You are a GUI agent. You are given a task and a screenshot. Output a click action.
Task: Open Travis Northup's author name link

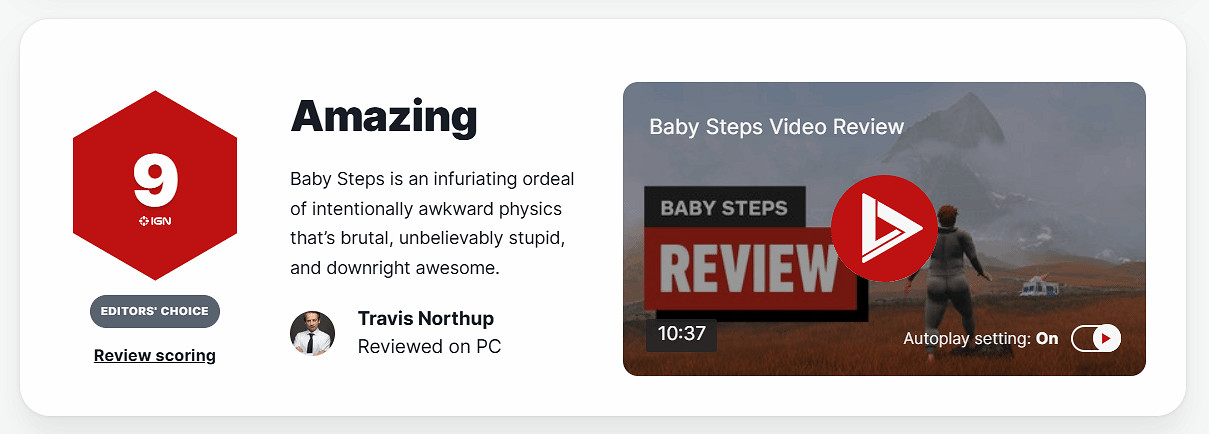(425, 319)
